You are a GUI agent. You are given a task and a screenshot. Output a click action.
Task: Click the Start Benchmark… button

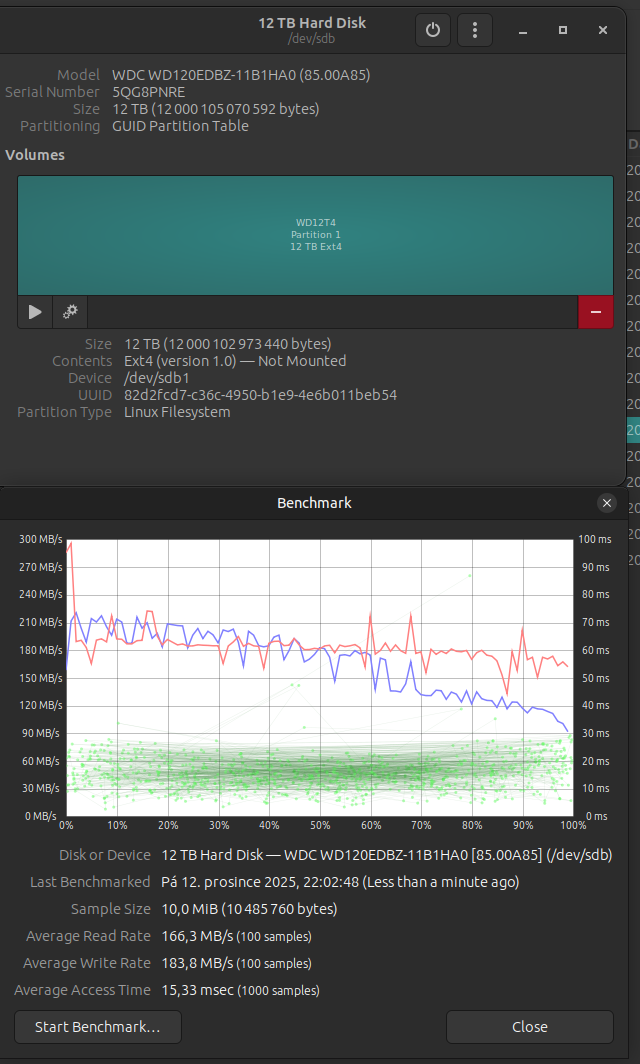(98, 1027)
